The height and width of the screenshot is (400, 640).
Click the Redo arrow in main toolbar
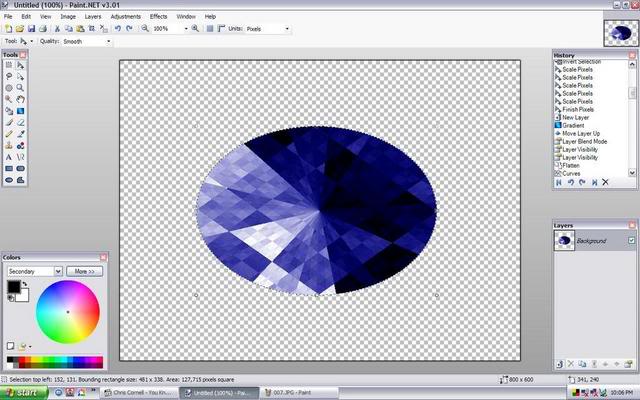(129, 29)
